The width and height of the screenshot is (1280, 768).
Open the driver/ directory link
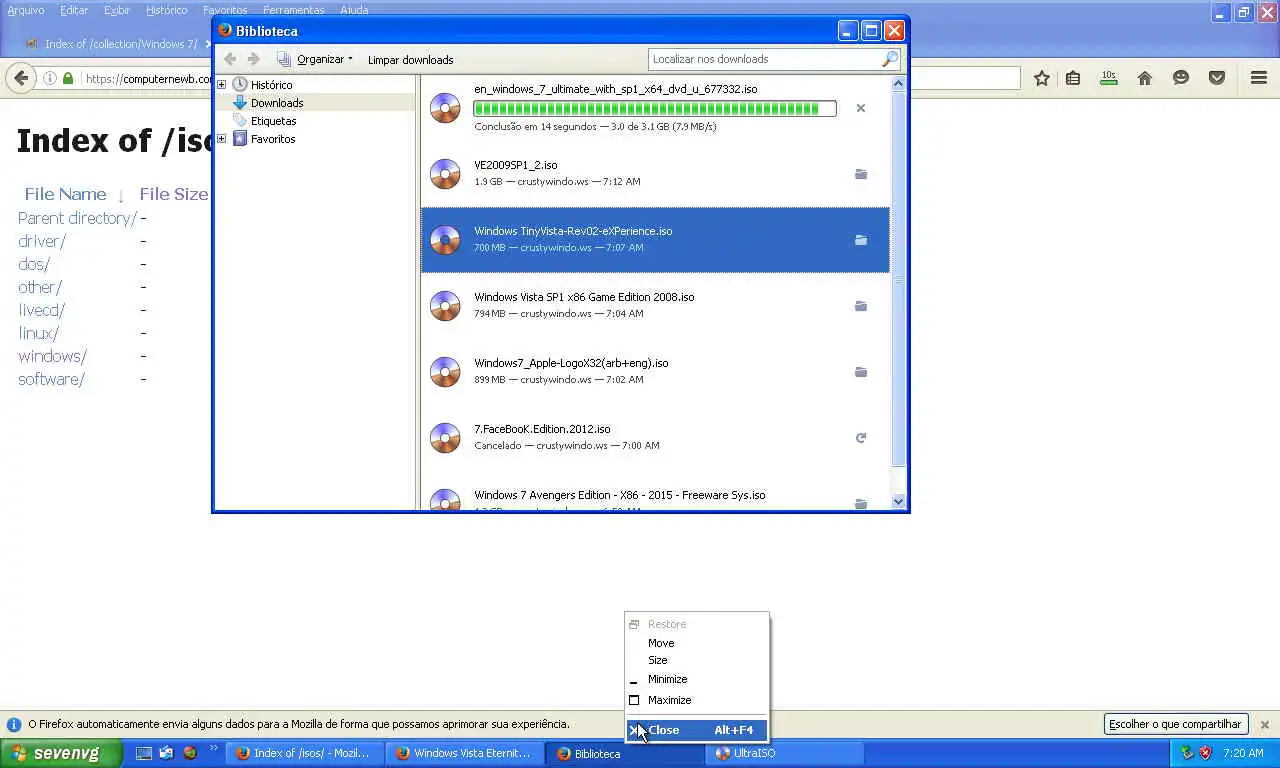42,241
